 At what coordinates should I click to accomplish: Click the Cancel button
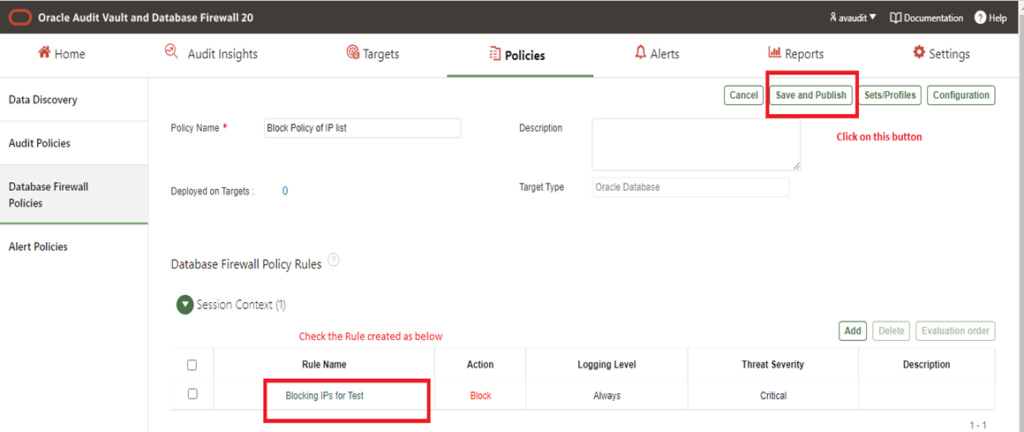coord(743,95)
